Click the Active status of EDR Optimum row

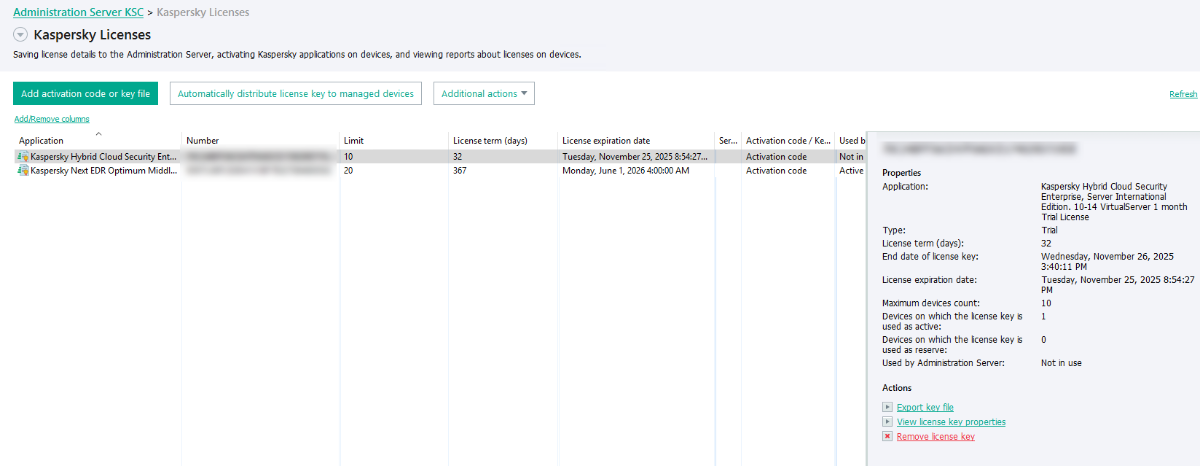point(851,171)
